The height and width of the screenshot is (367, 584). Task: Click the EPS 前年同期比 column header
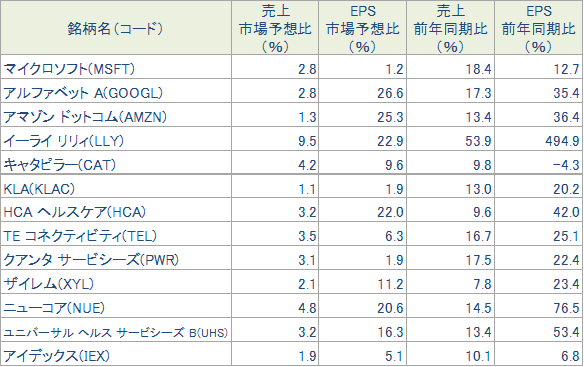pyautogui.click(x=539, y=28)
